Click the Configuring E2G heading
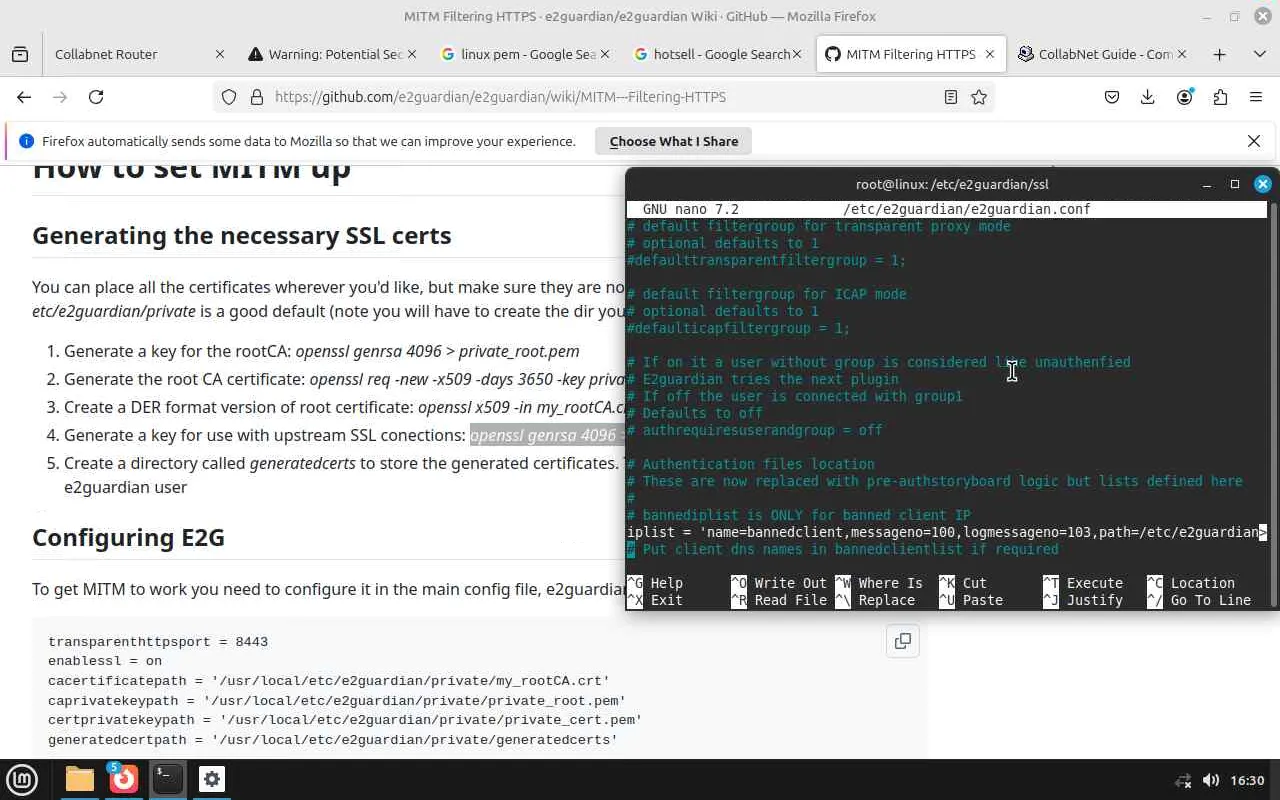The height and width of the screenshot is (800, 1280). pyautogui.click(x=128, y=537)
